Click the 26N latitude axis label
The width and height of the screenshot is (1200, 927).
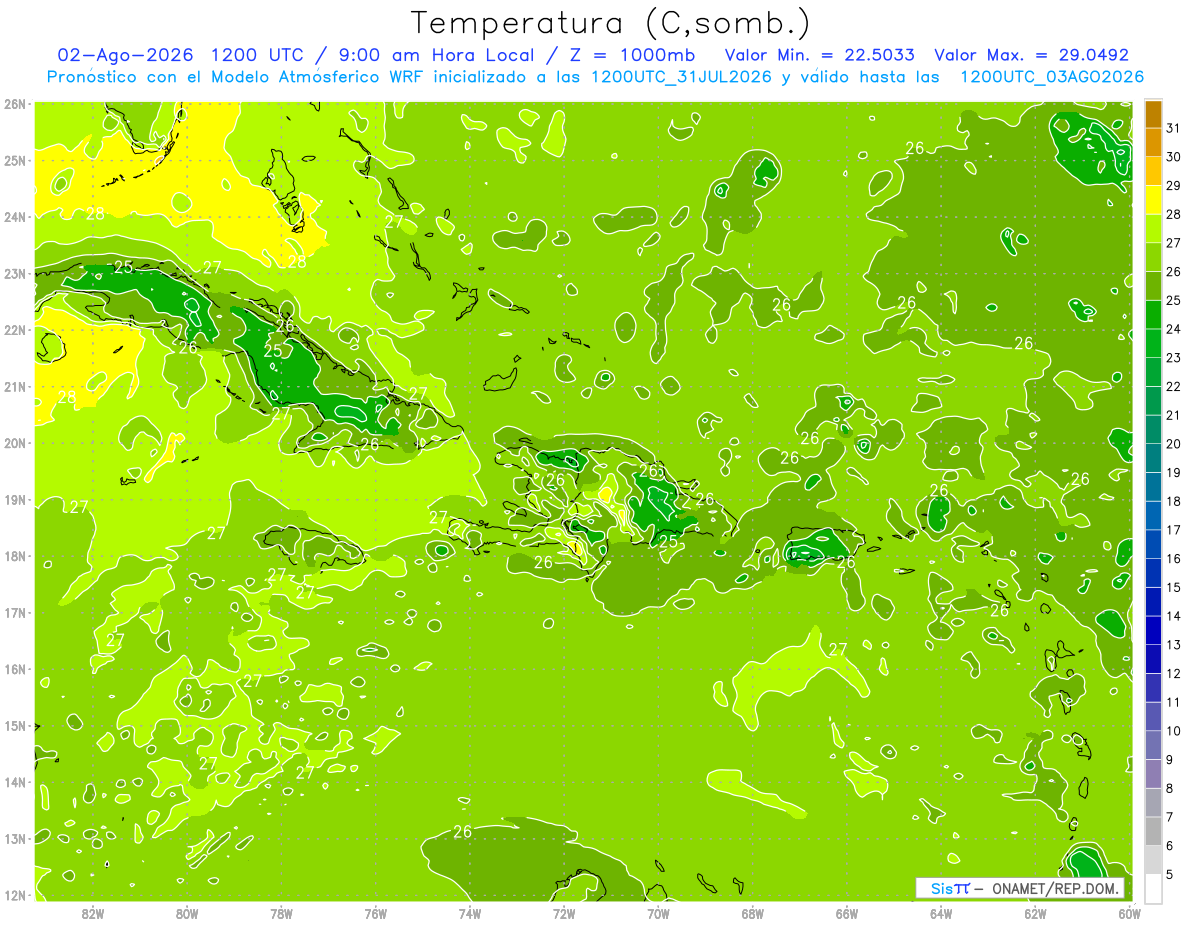(x=15, y=103)
